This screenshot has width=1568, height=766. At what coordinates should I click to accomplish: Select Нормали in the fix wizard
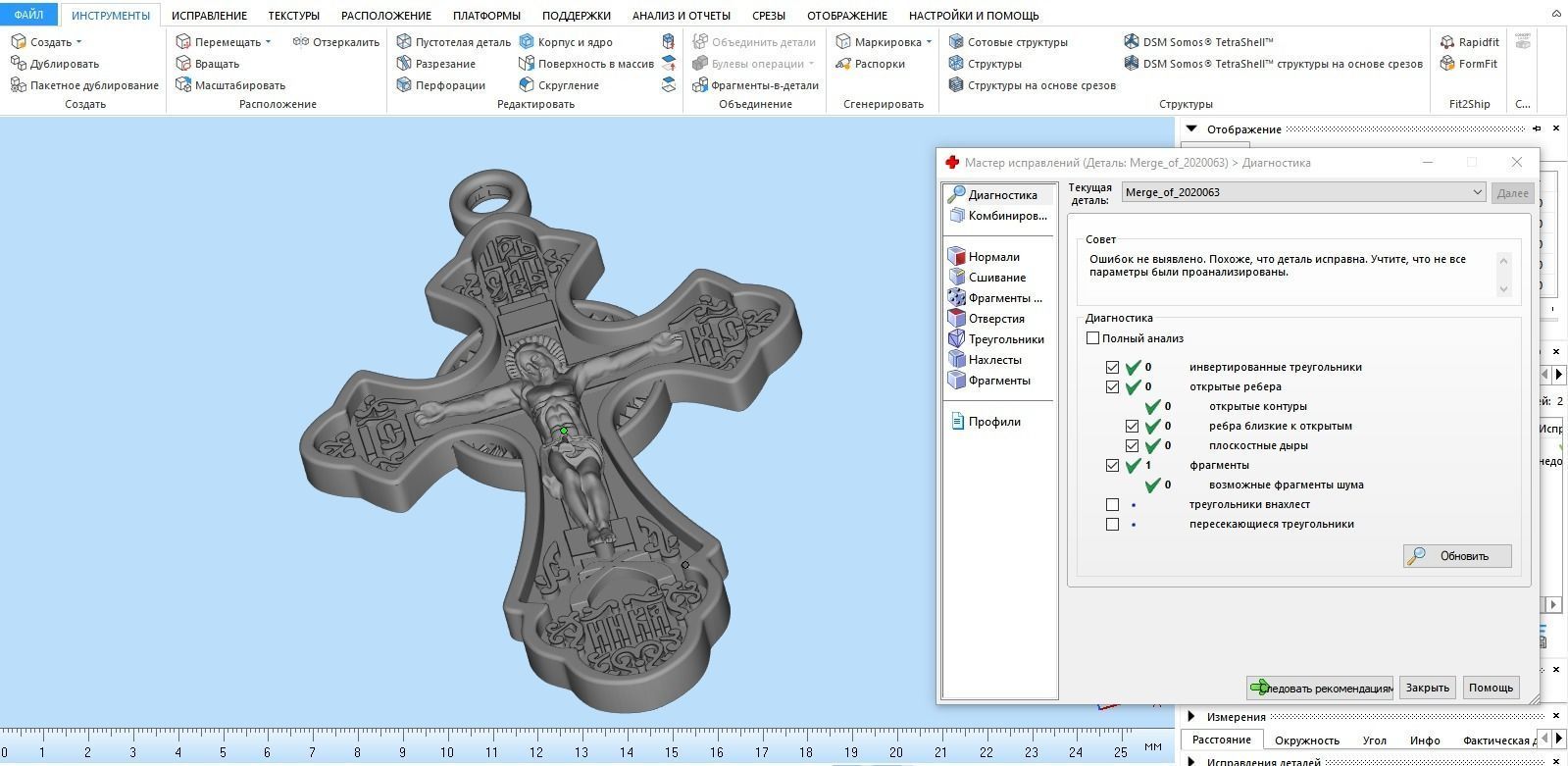coord(985,257)
